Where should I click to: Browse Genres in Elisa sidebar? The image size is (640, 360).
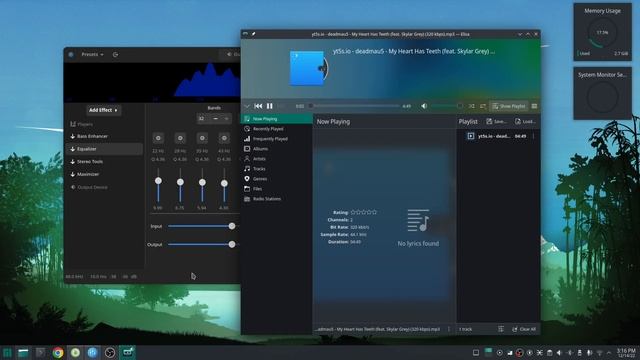[x=277, y=179]
